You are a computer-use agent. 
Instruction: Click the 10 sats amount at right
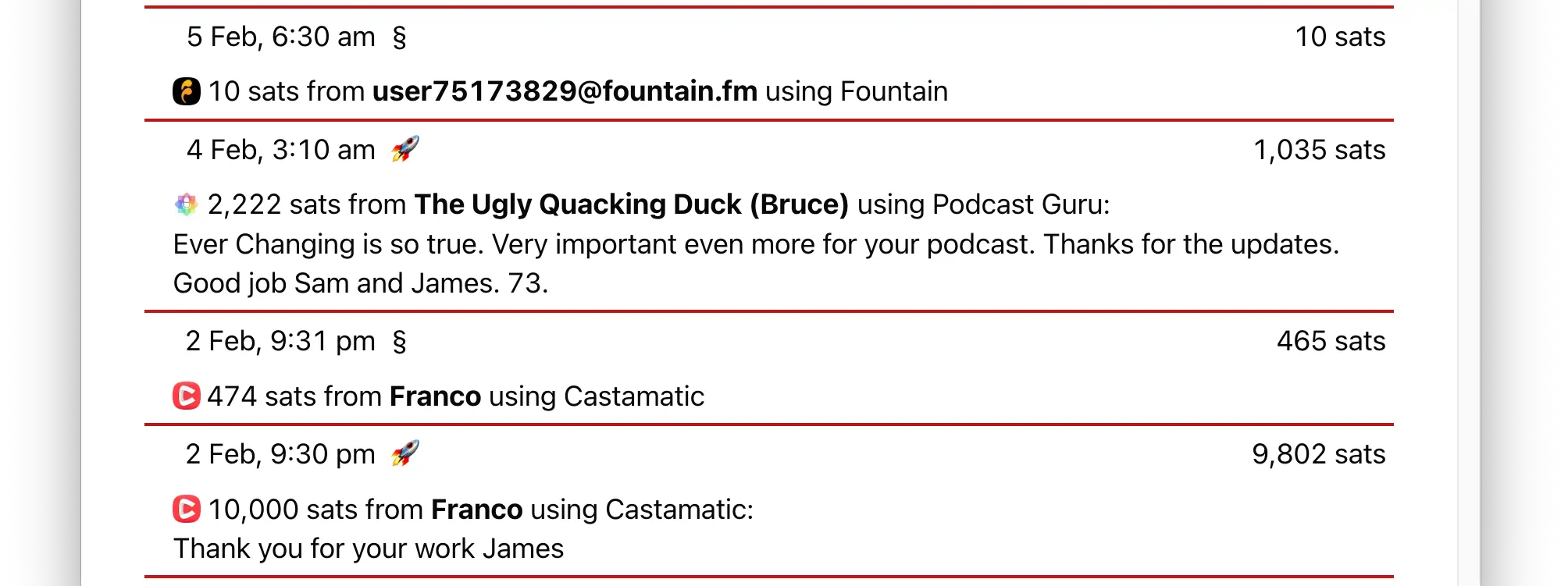(1340, 37)
